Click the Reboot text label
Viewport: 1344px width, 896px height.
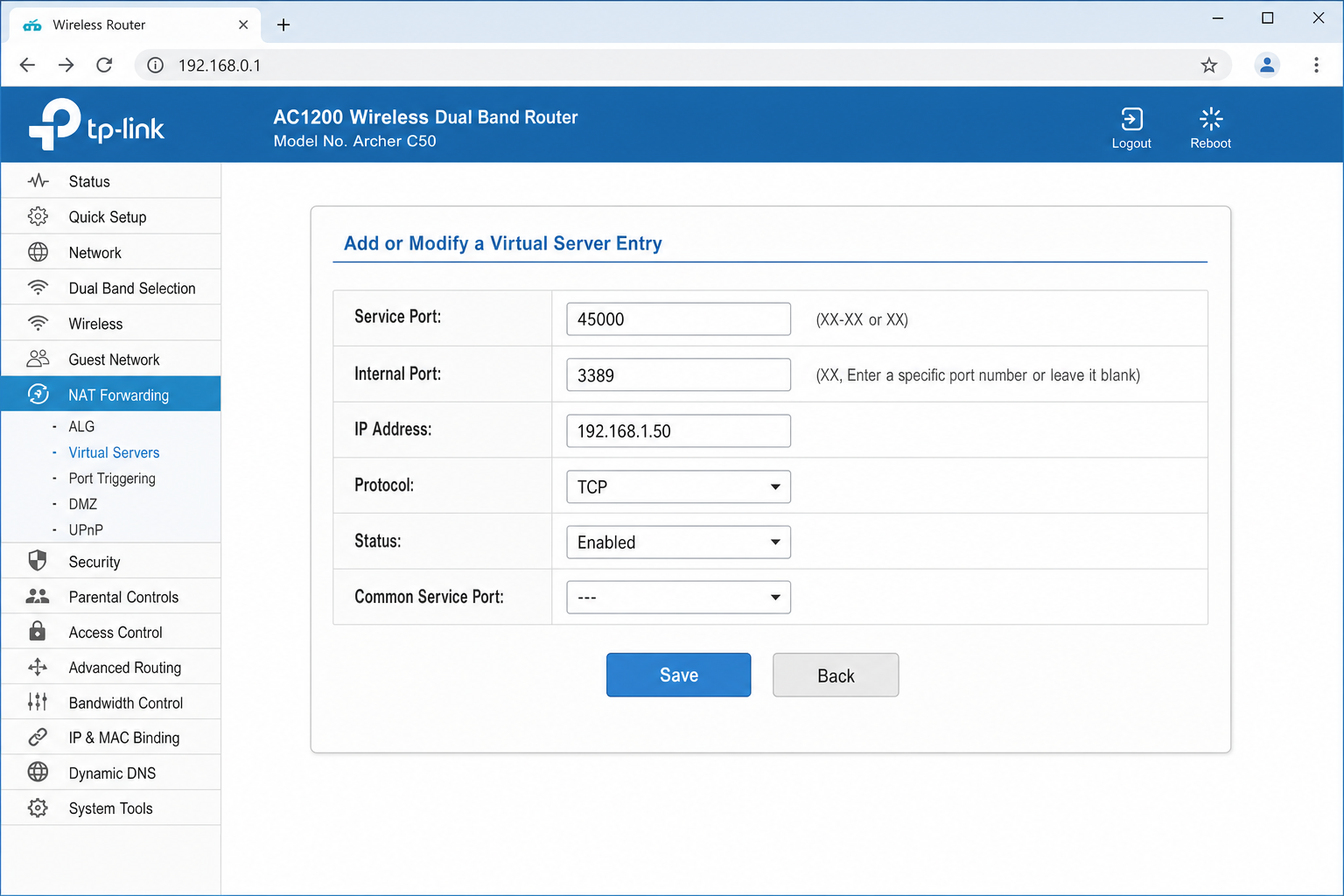point(1211,143)
